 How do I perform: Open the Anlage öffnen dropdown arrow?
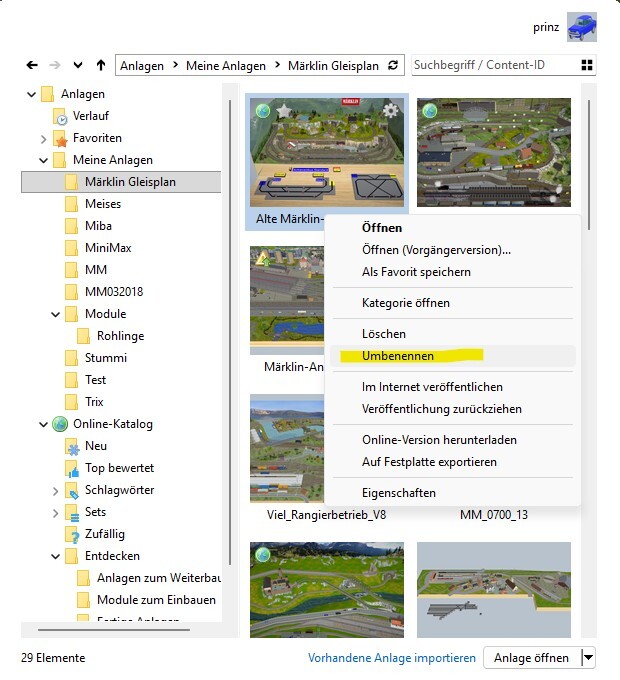pyautogui.click(x=588, y=658)
